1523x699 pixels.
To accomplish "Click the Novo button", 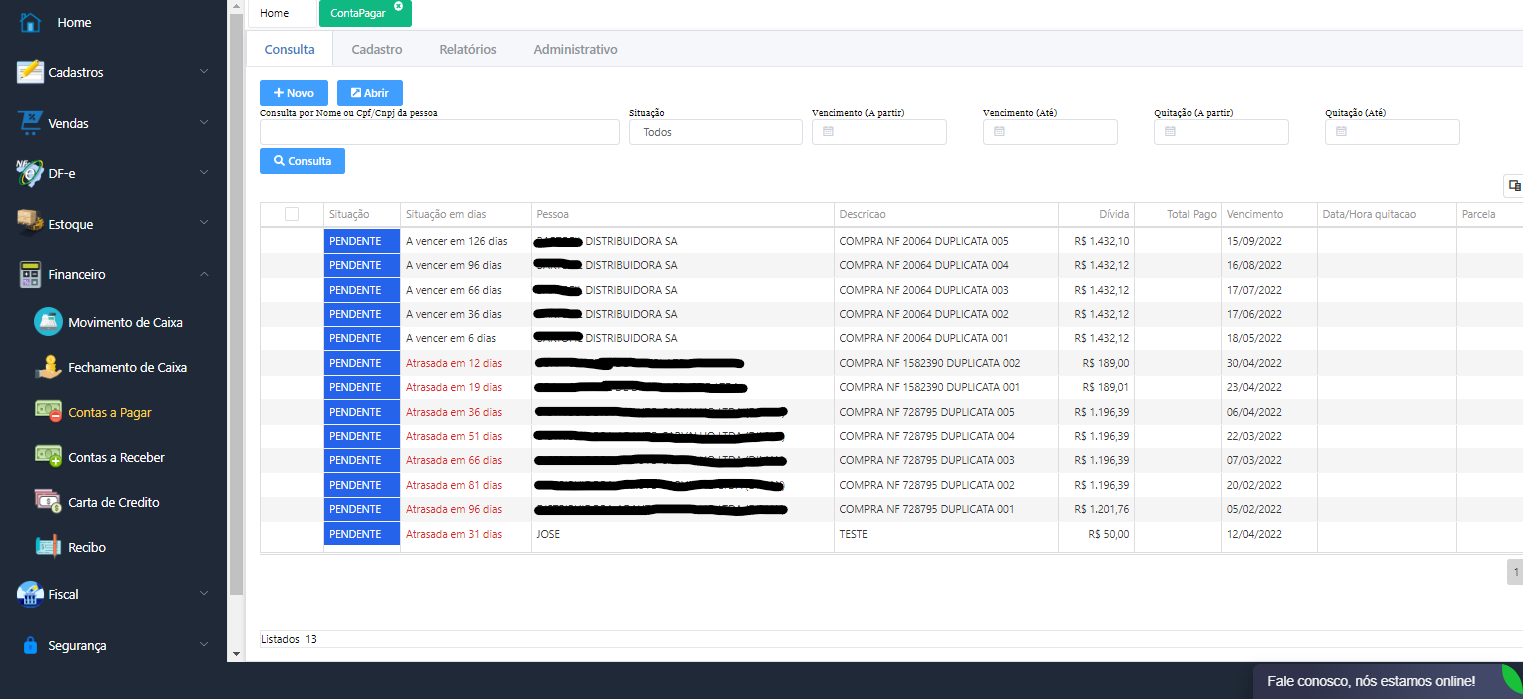I will coord(294,93).
